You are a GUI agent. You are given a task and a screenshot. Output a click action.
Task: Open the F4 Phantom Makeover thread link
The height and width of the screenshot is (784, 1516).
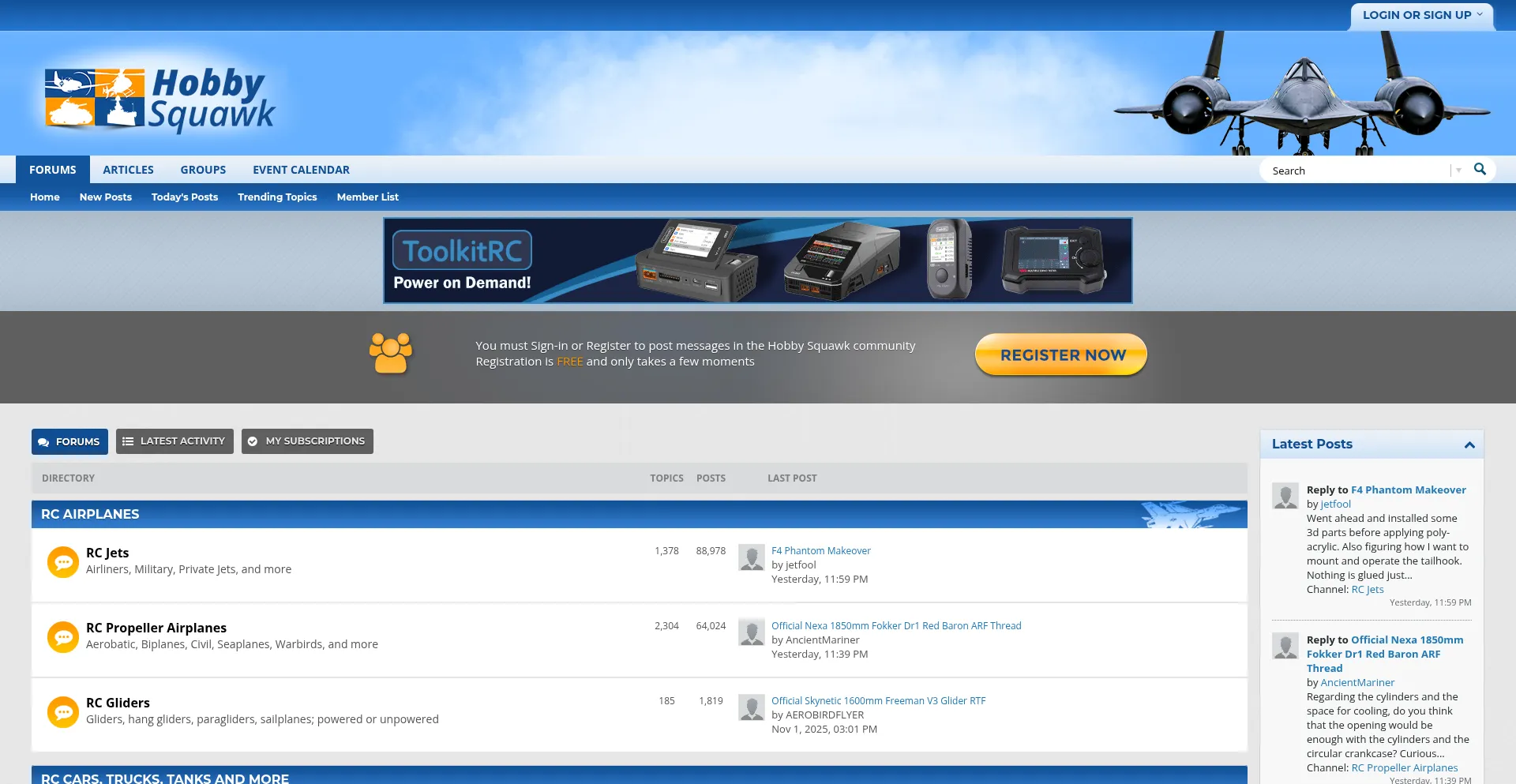point(820,551)
